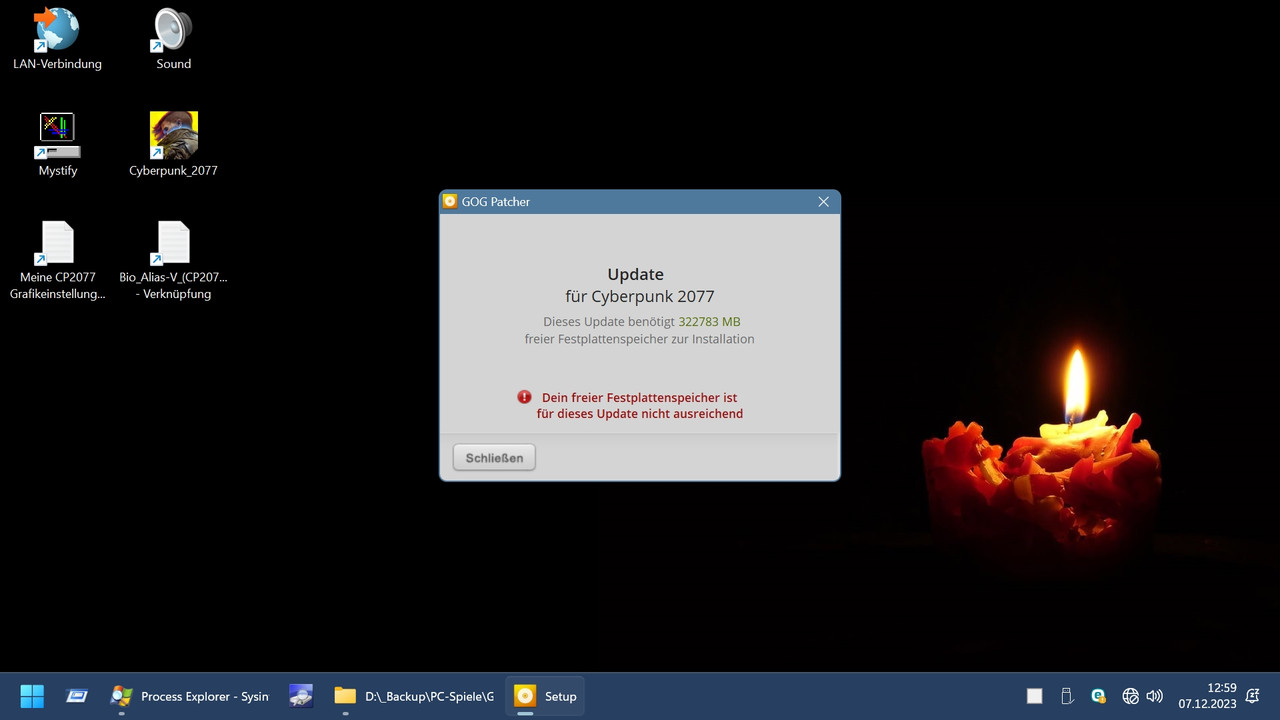Click the red error warning icon
This screenshot has height=720, width=1280.
click(524, 397)
